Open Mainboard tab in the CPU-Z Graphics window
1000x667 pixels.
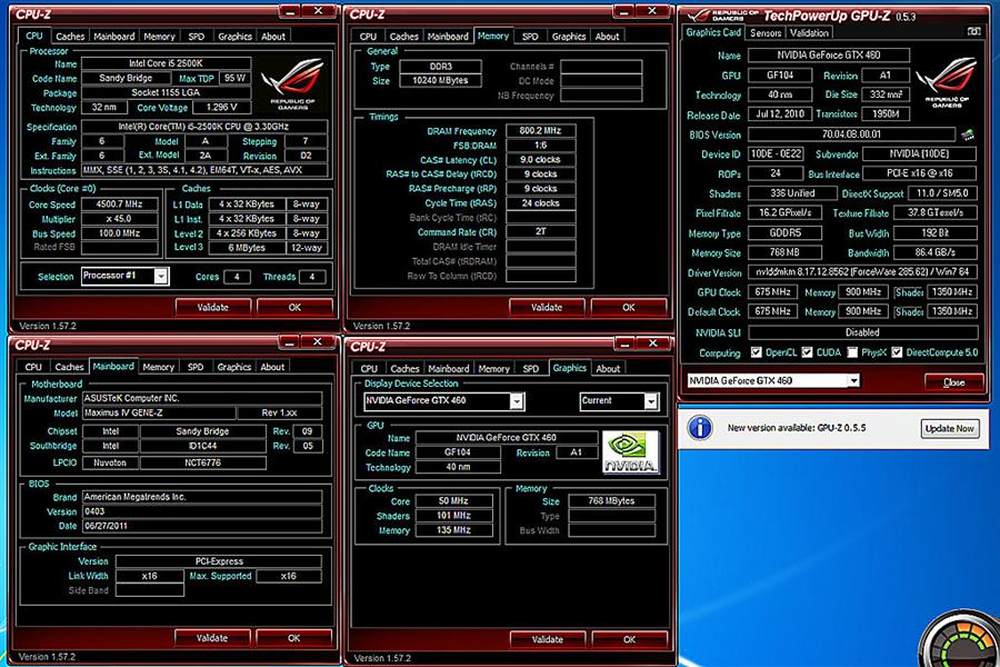pos(448,369)
